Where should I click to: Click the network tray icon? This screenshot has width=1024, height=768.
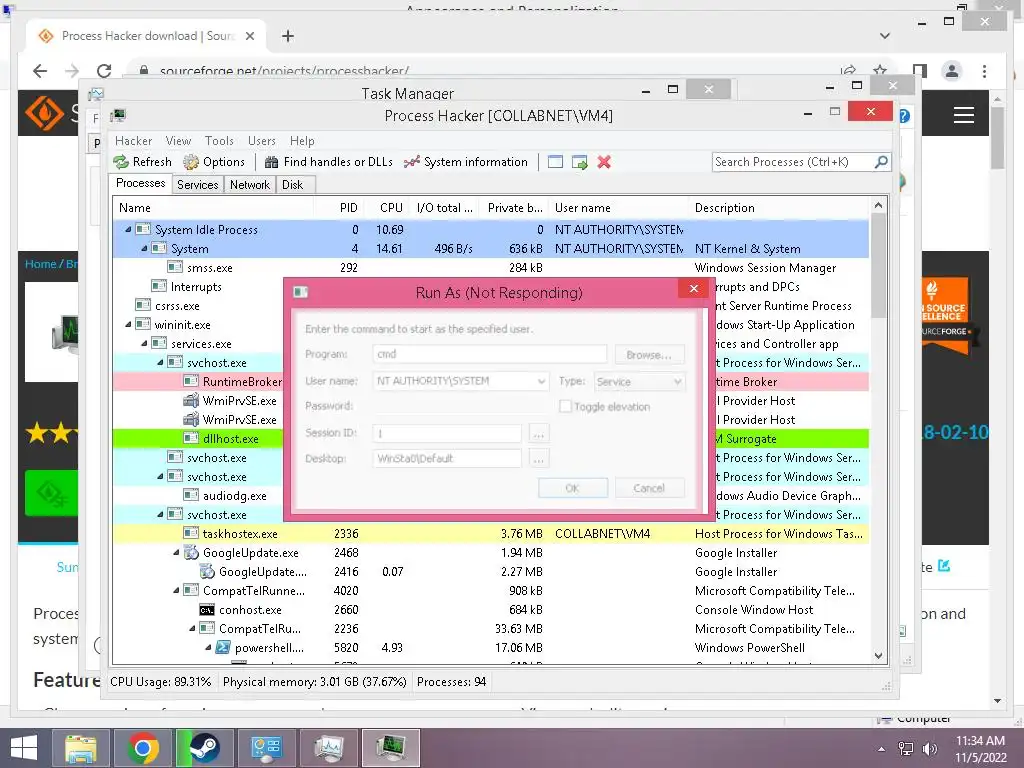[x=906, y=749]
